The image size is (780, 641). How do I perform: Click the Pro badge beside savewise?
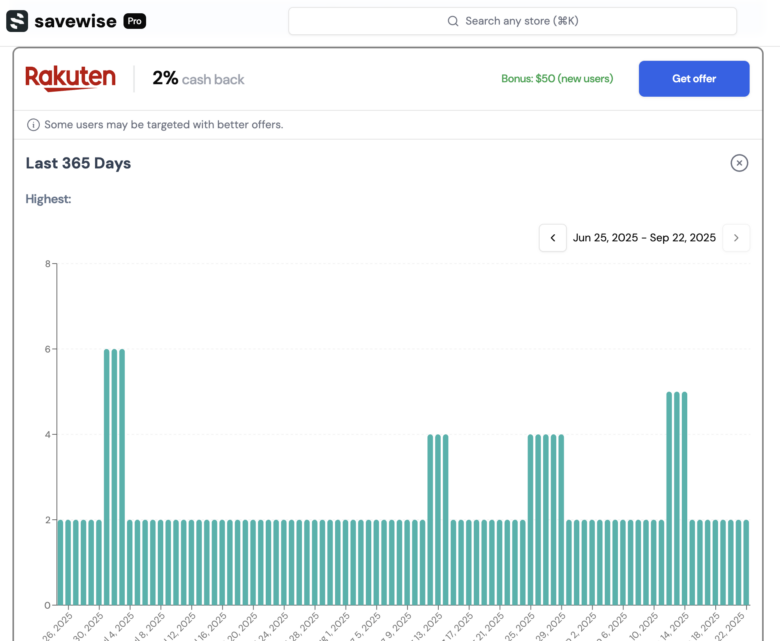click(x=135, y=21)
